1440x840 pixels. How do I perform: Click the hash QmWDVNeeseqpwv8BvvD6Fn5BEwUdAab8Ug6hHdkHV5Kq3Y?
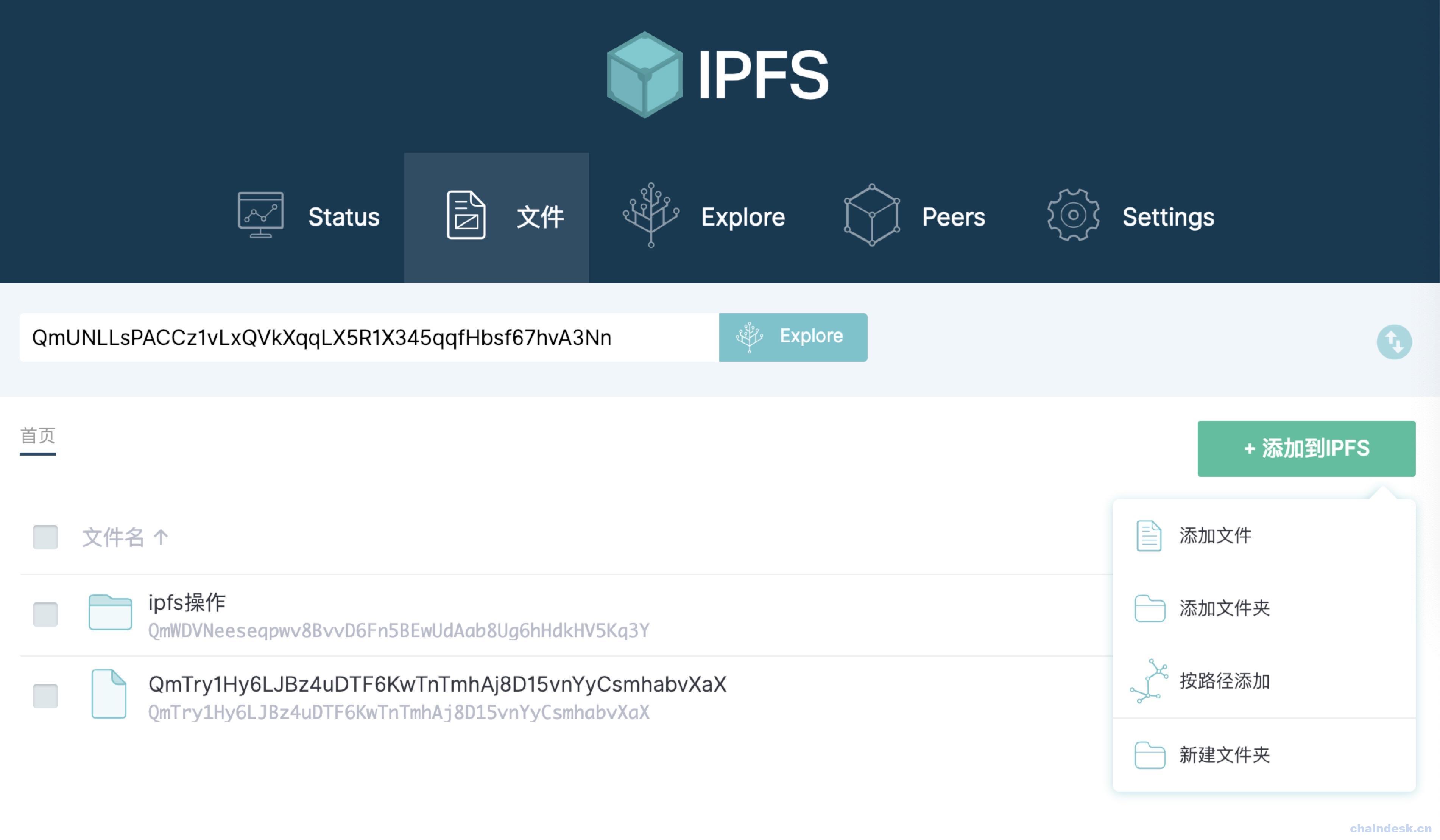click(x=399, y=630)
